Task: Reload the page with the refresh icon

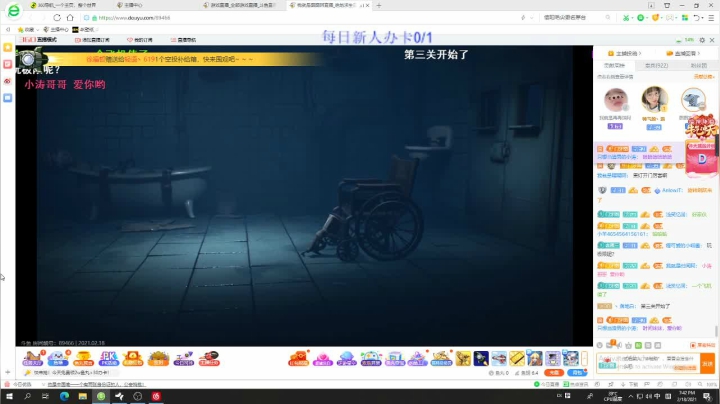Action: click(x=57, y=17)
